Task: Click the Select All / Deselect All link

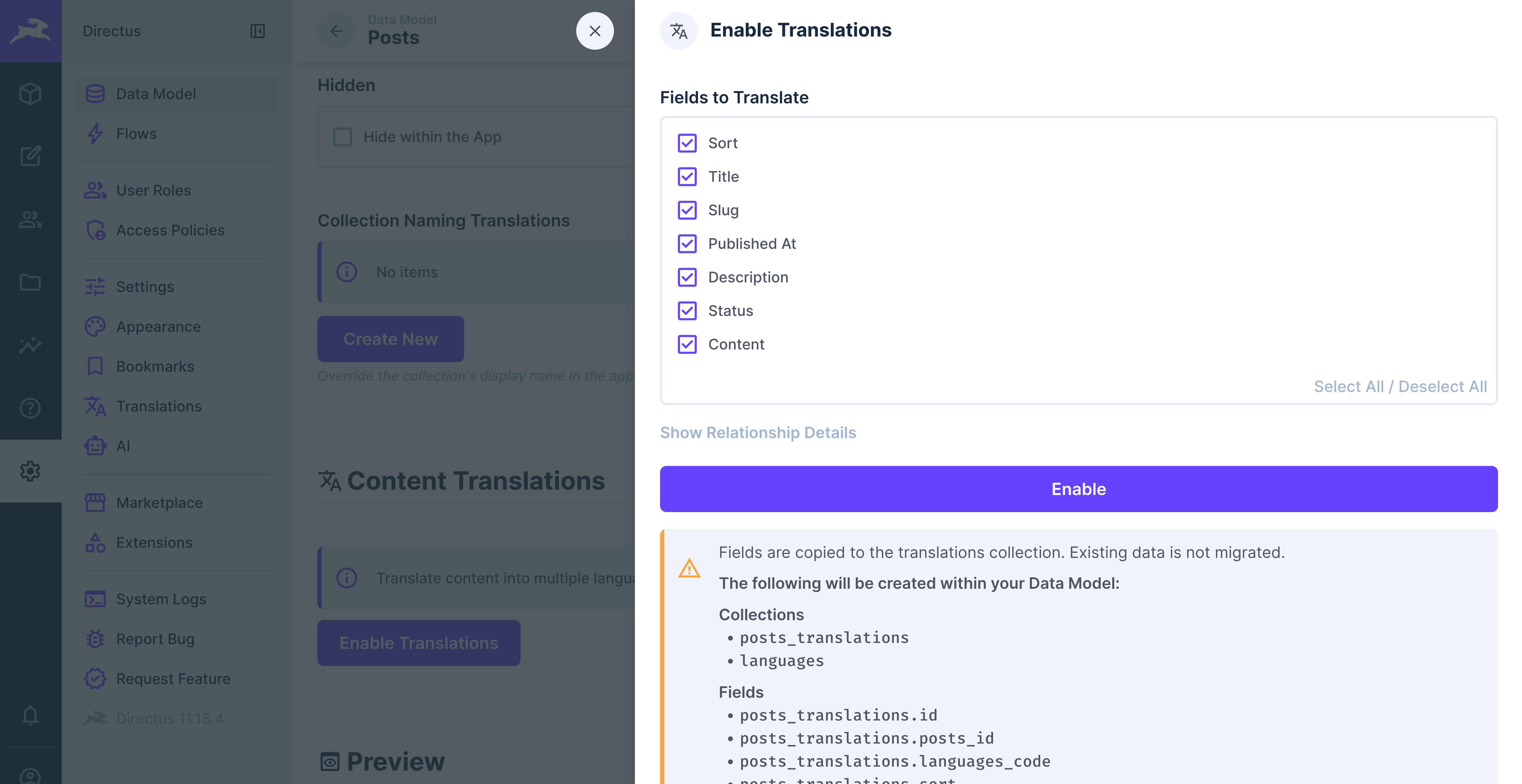Action: tap(1400, 386)
